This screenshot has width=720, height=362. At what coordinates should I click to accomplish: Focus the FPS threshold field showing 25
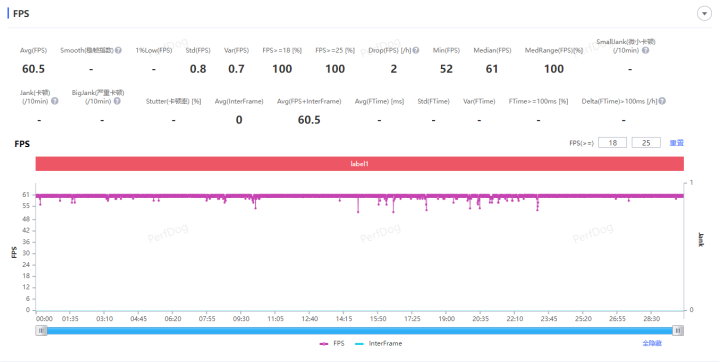click(x=646, y=143)
